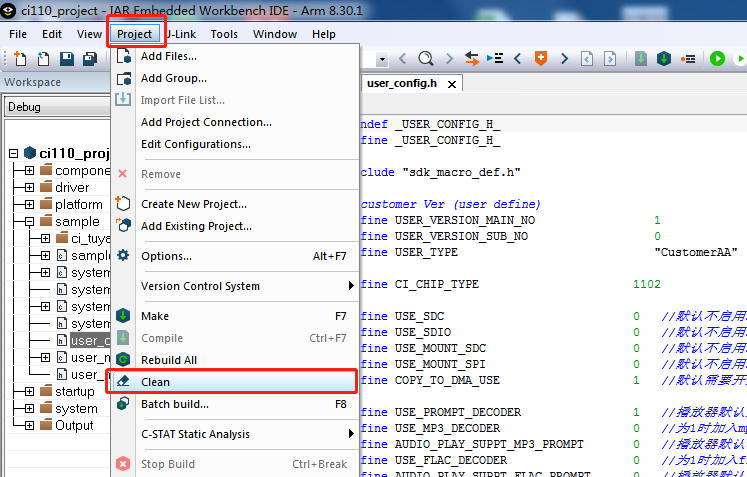Image resolution: width=747 pixels, height=477 pixels.
Task: Click the grayed Compile toolbar icon
Action: tap(641, 59)
